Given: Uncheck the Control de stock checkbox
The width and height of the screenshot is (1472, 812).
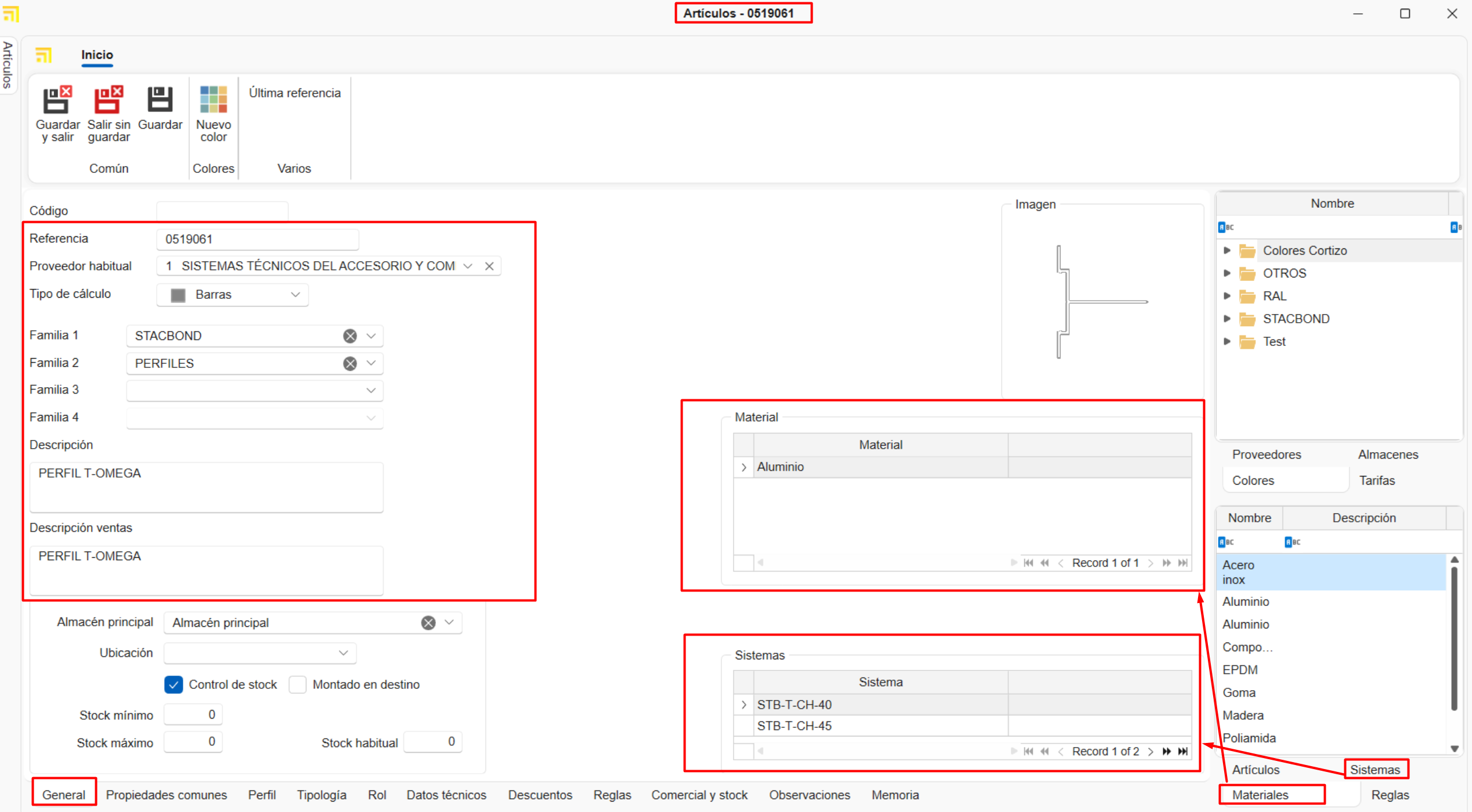Looking at the screenshot, I should coord(174,685).
